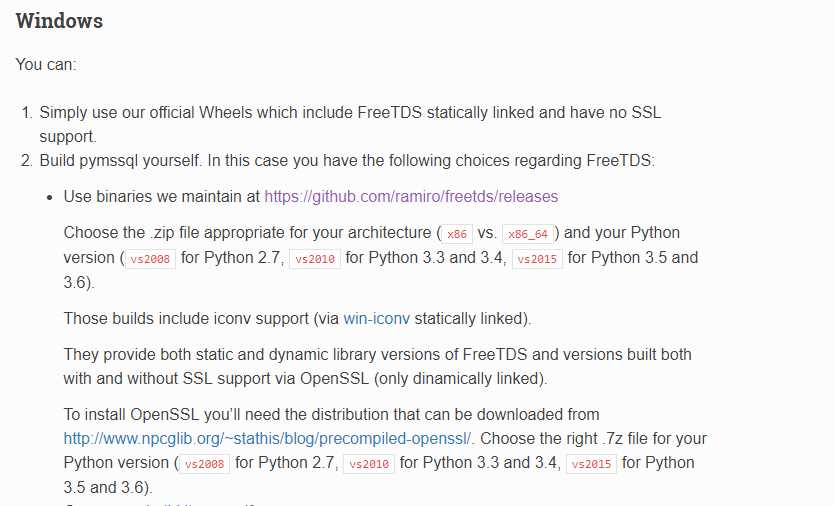Screen dimensions: 835x506
Task: Click the "They provide both static and dynamic" paragraph
Action: click(377, 366)
